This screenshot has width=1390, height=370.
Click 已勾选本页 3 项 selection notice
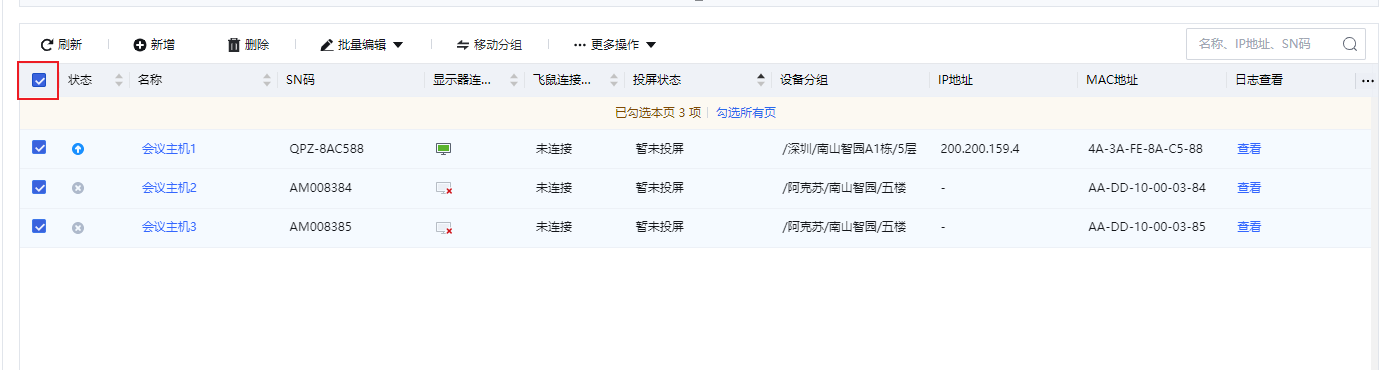pyautogui.click(x=658, y=113)
